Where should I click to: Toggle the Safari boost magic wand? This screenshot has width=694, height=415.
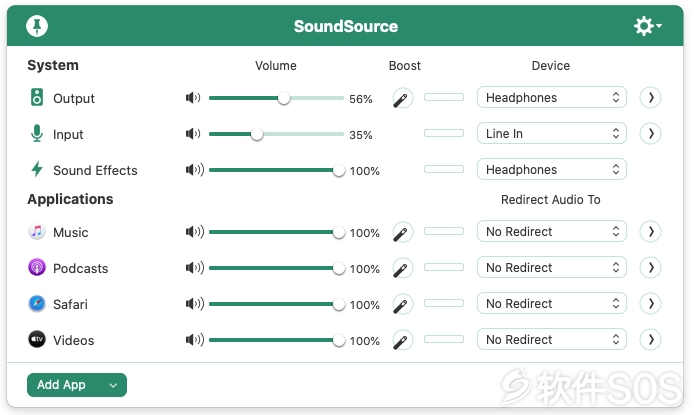tap(403, 304)
